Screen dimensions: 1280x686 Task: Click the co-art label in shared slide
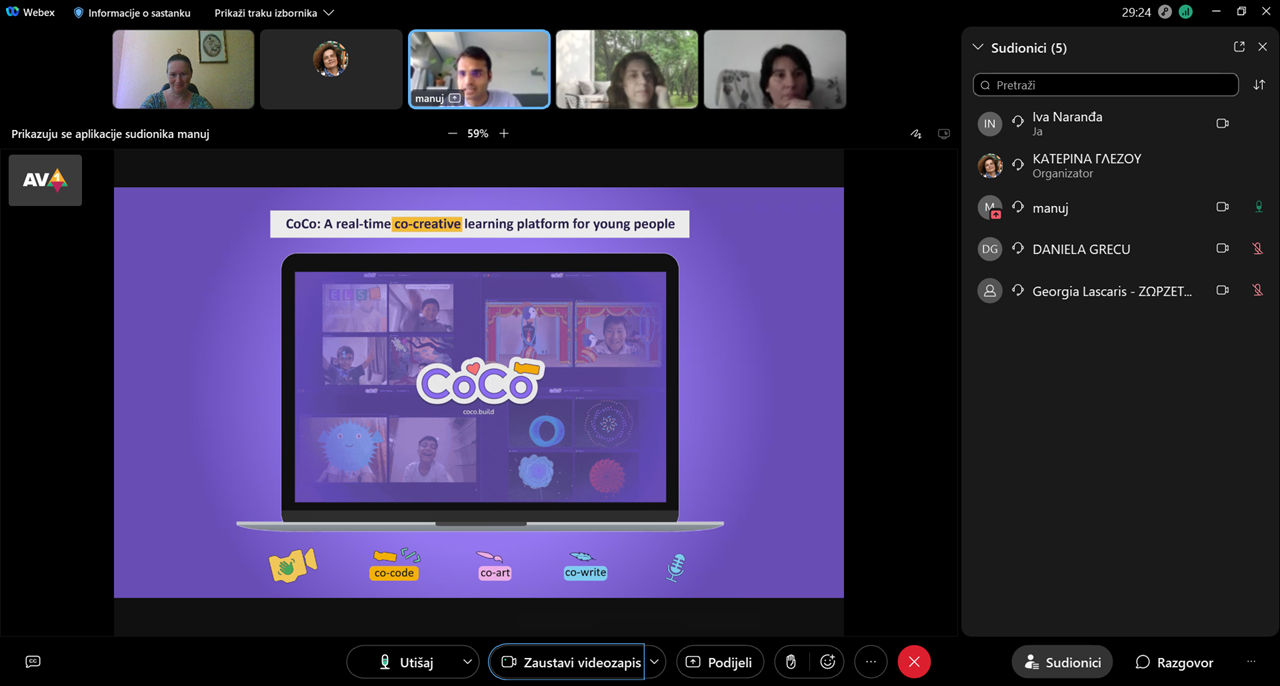click(x=495, y=573)
